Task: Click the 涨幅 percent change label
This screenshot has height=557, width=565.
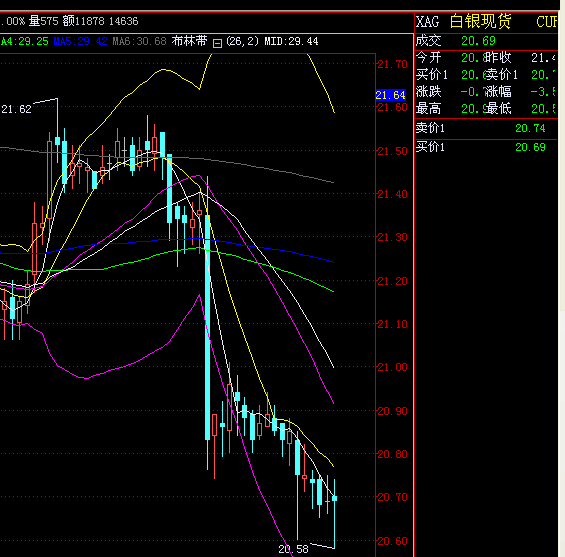Action: coord(498,91)
